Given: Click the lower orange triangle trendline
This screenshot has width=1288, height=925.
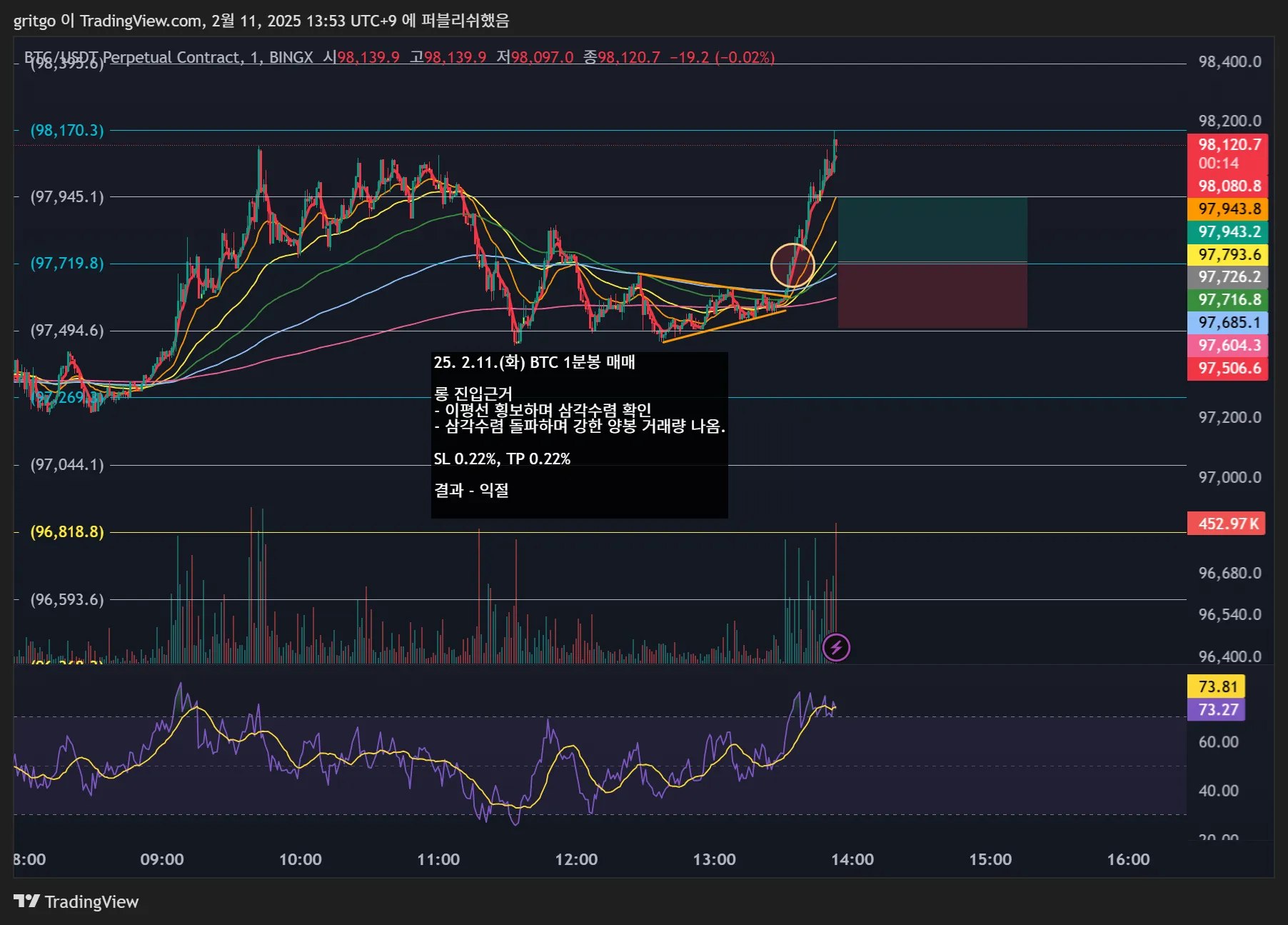Looking at the screenshot, I should pos(724,326).
